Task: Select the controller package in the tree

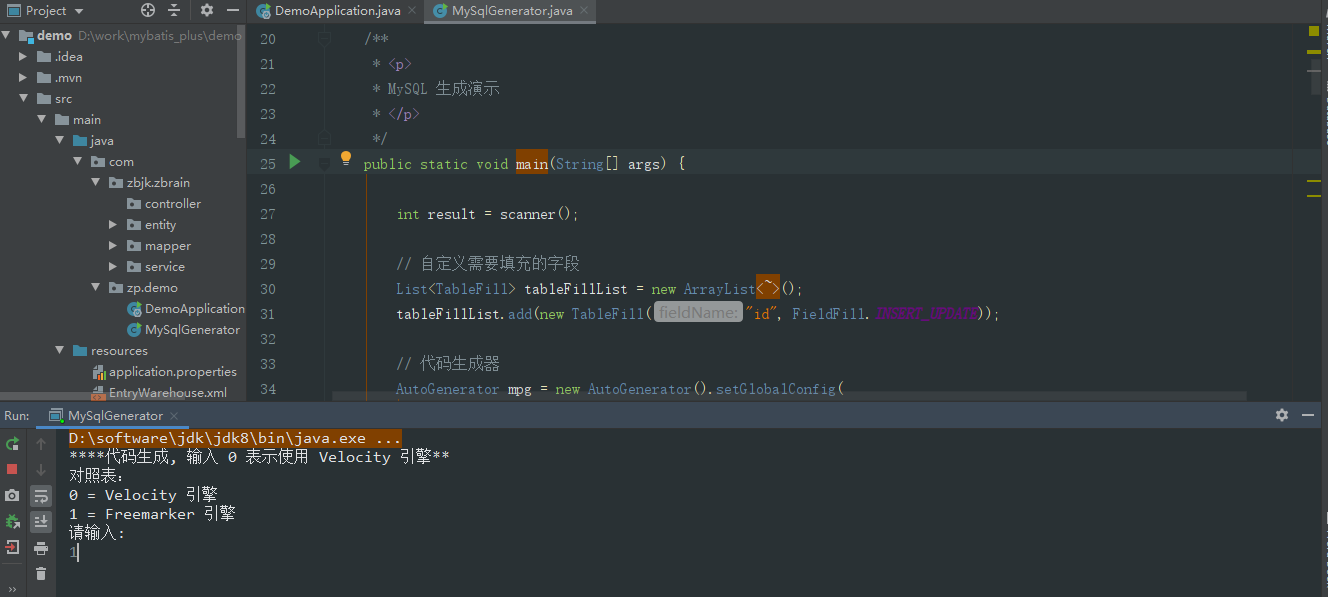Action: 165,203
